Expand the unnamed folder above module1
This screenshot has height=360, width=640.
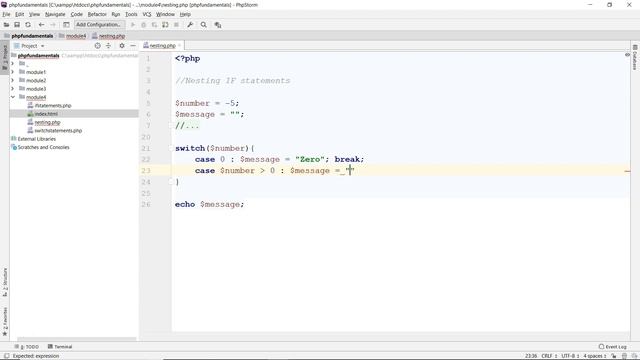click(x=13, y=64)
